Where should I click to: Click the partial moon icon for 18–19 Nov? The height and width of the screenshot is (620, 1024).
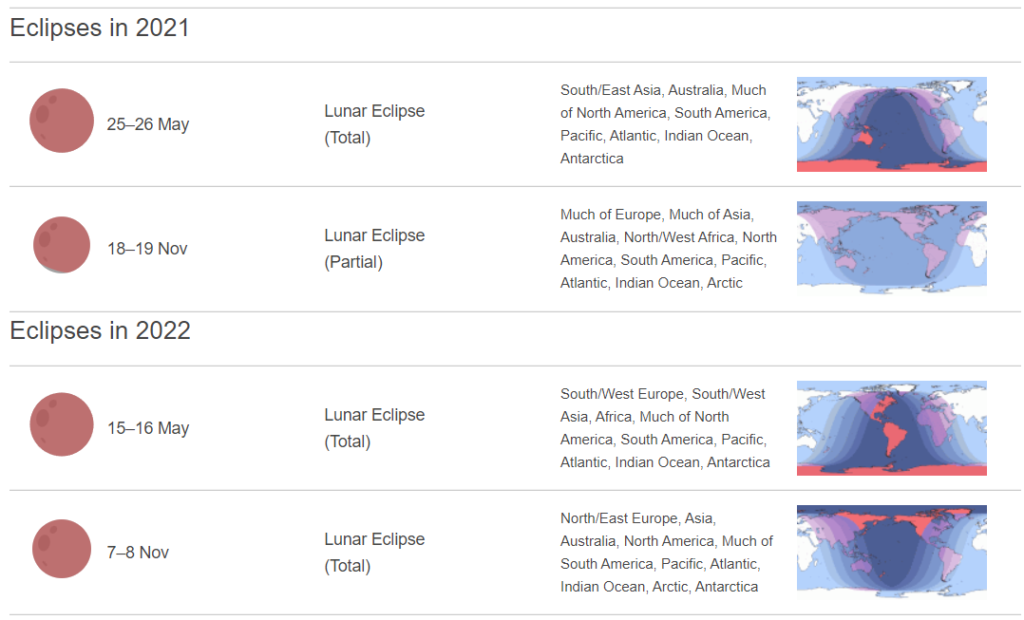[x=61, y=245]
